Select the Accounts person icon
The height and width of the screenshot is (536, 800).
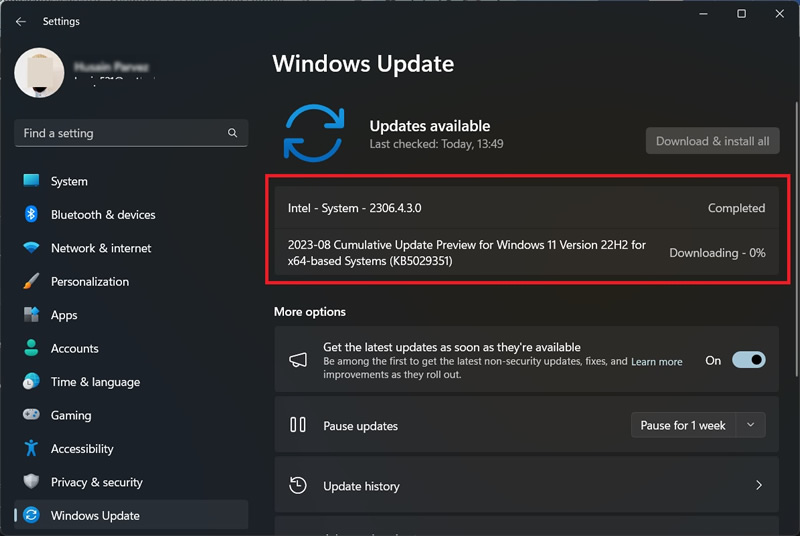[31, 348]
